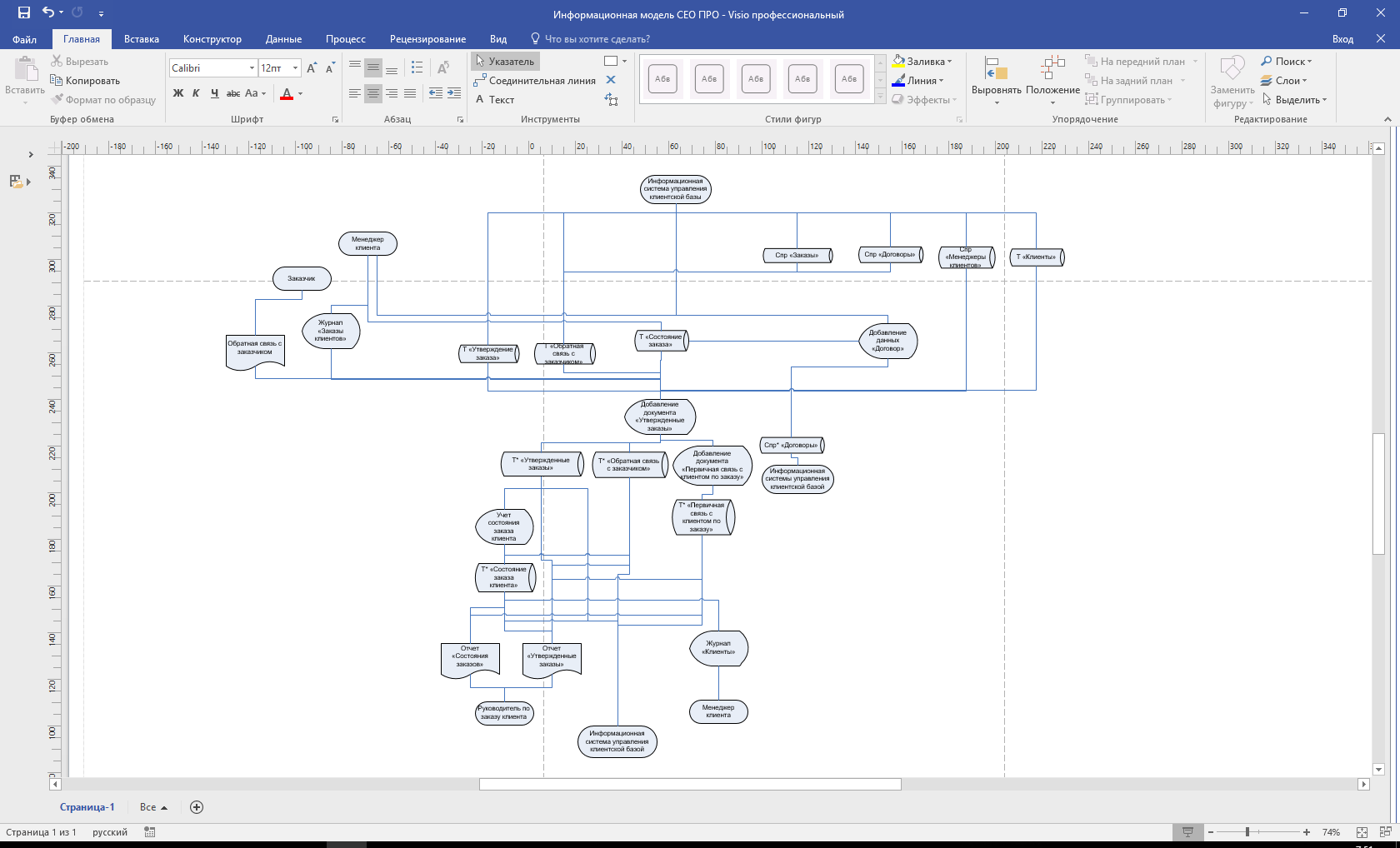This screenshot has height=848, width=1400.
Task: Click the bullet list icon
Action: (417, 68)
